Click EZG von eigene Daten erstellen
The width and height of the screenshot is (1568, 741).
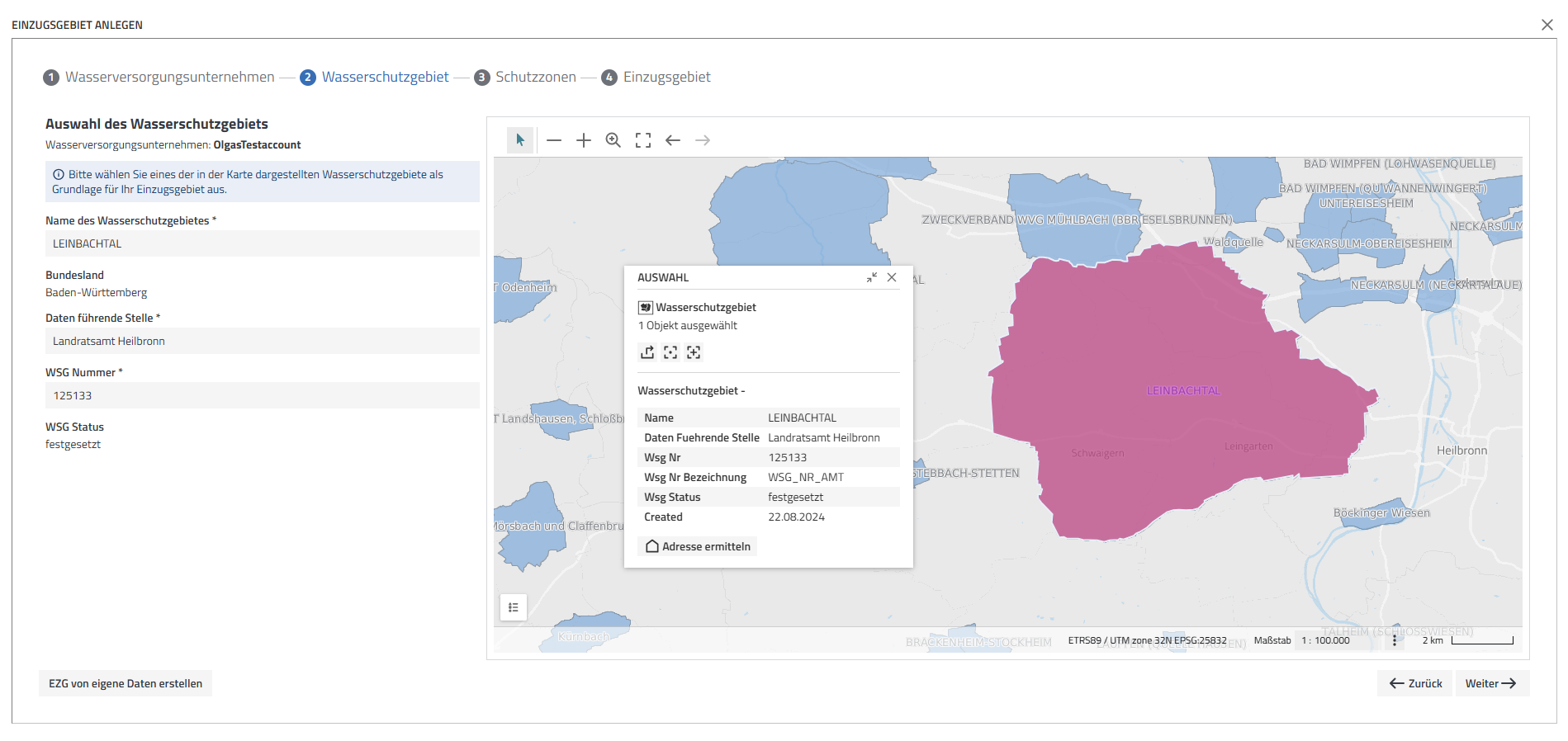click(x=126, y=683)
